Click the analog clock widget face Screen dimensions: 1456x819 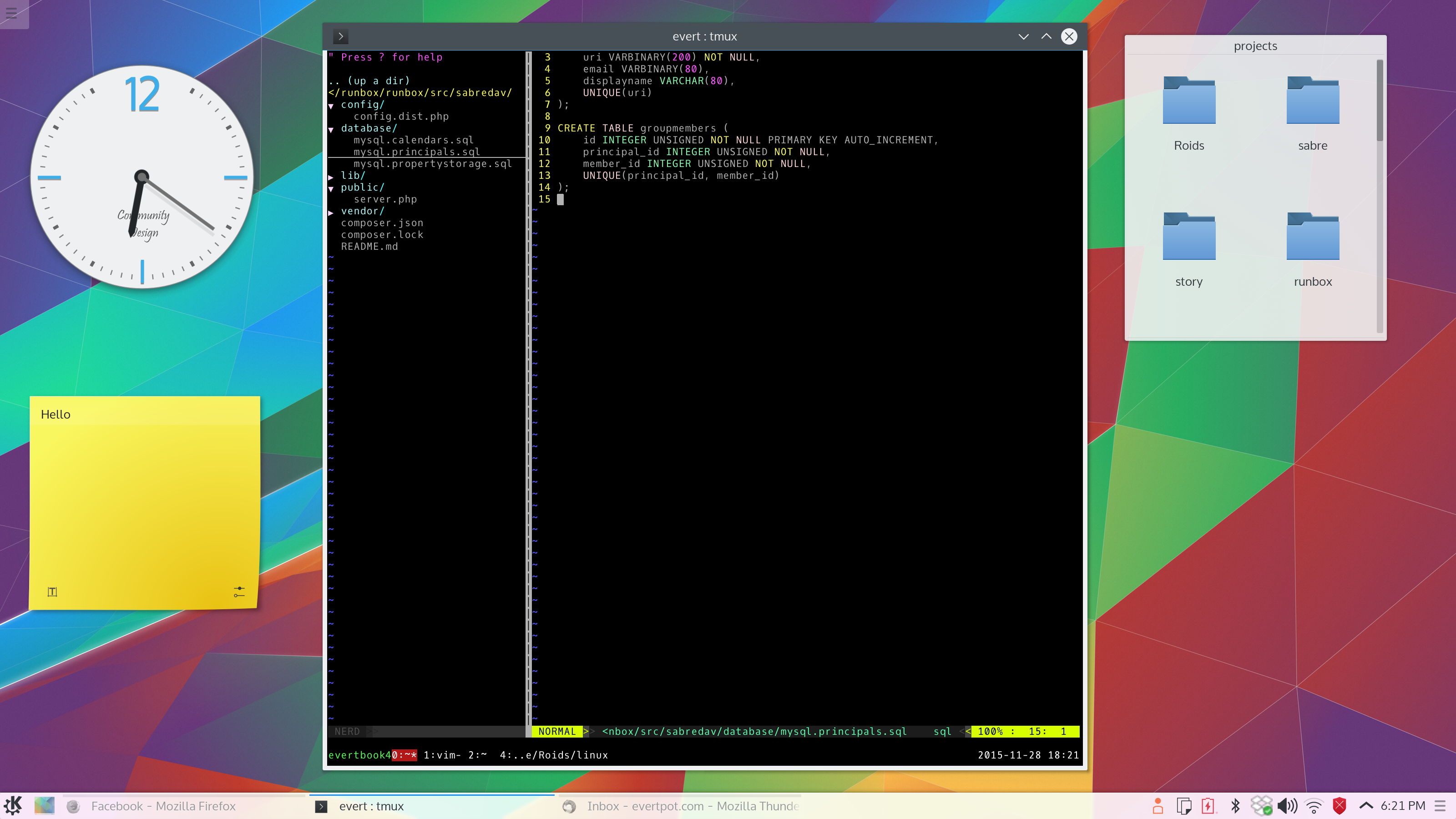point(142,177)
